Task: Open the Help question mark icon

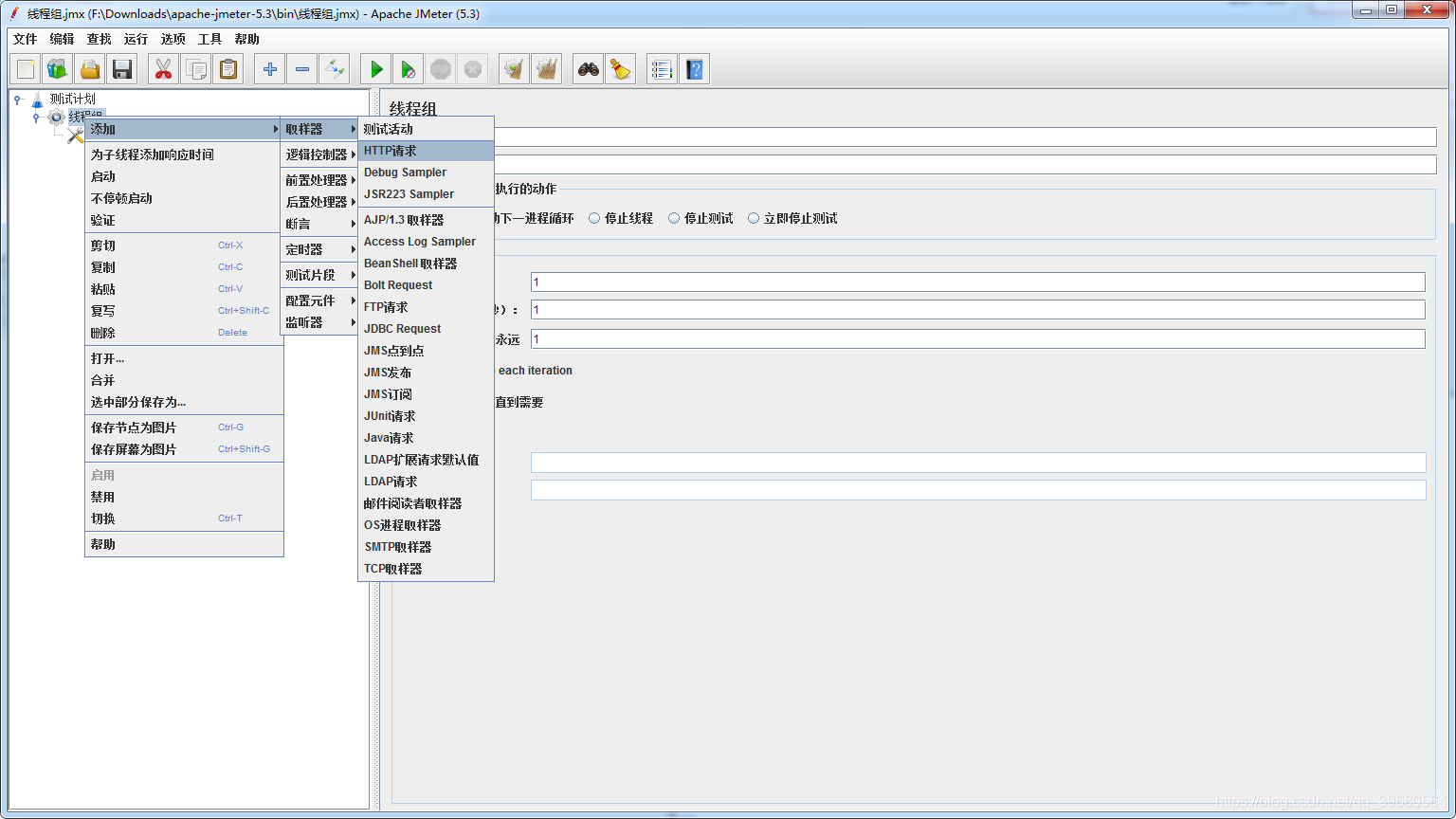Action: pyautogui.click(x=695, y=69)
